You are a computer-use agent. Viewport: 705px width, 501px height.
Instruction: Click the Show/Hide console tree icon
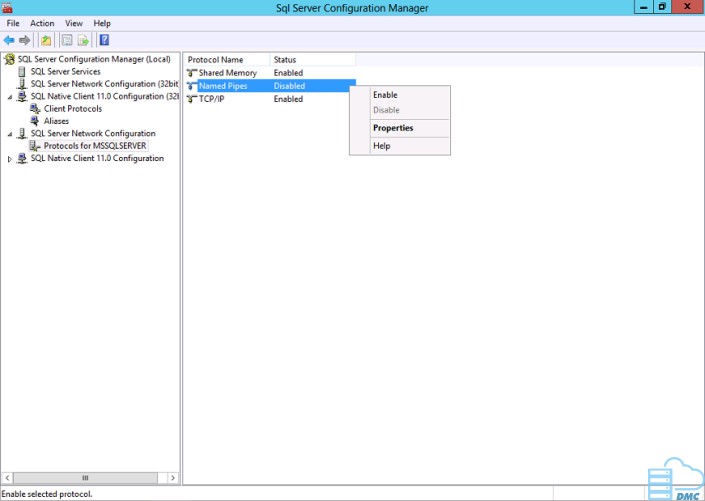click(x=67, y=40)
